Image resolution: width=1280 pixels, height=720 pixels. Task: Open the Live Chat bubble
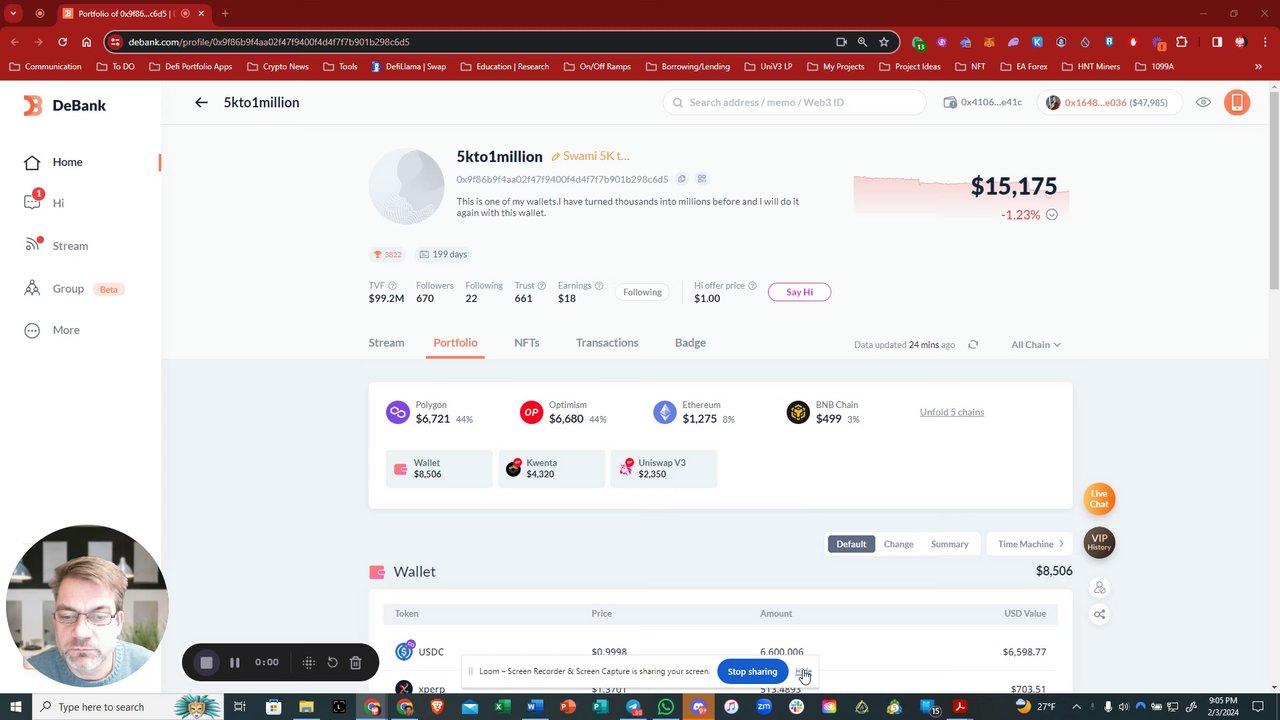pyautogui.click(x=1099, y=498)
